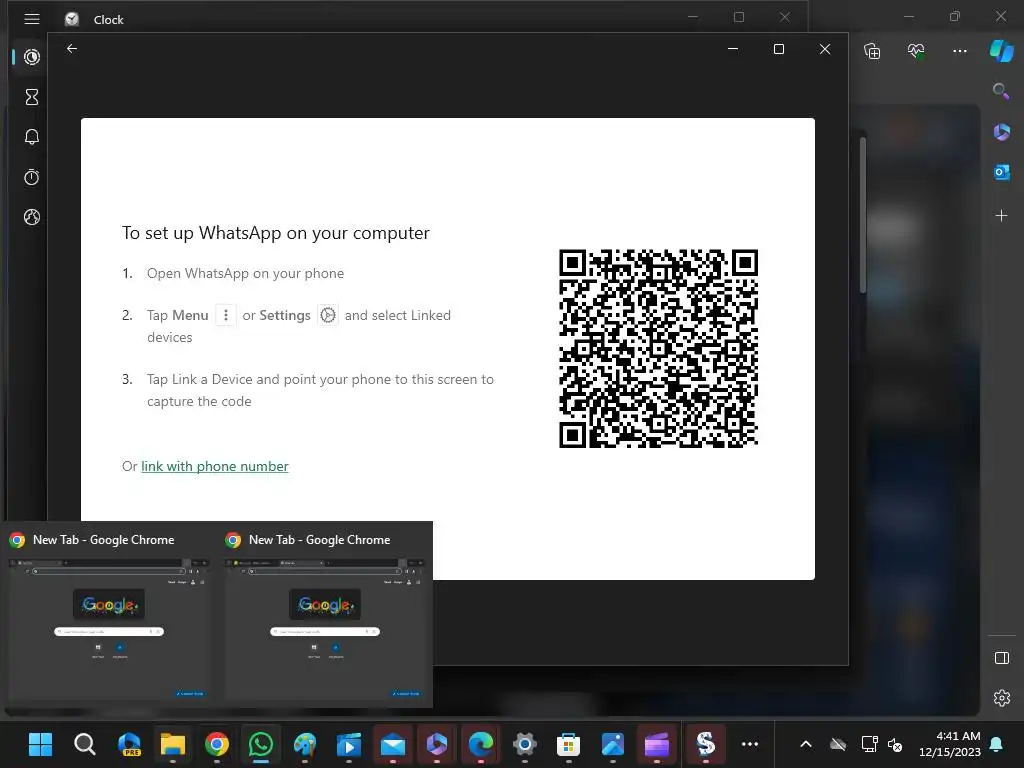The width and height of the screenshot is (1024, 768).
Task: Open the Timer hourglass icon in Clock sidebar
Action: (x=31, y=97)
